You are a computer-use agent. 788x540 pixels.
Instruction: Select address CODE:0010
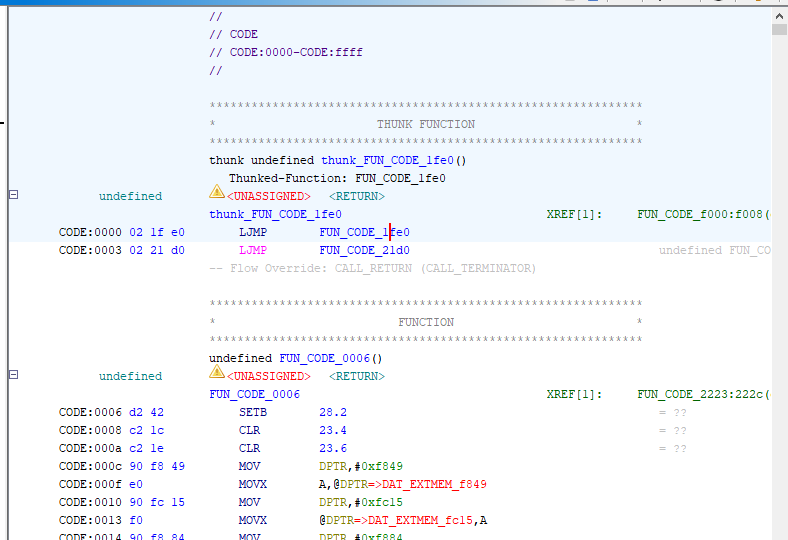[90, 503]
